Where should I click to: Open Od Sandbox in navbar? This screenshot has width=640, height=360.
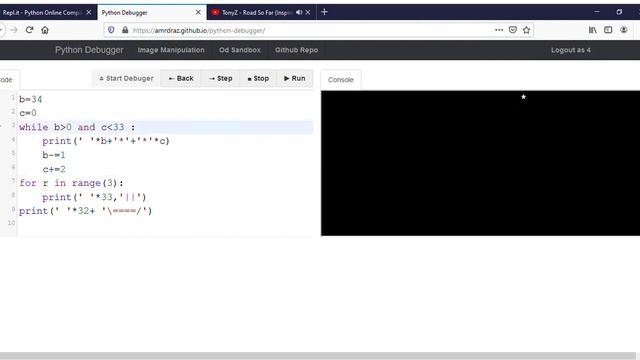click(x=240, y=50)
